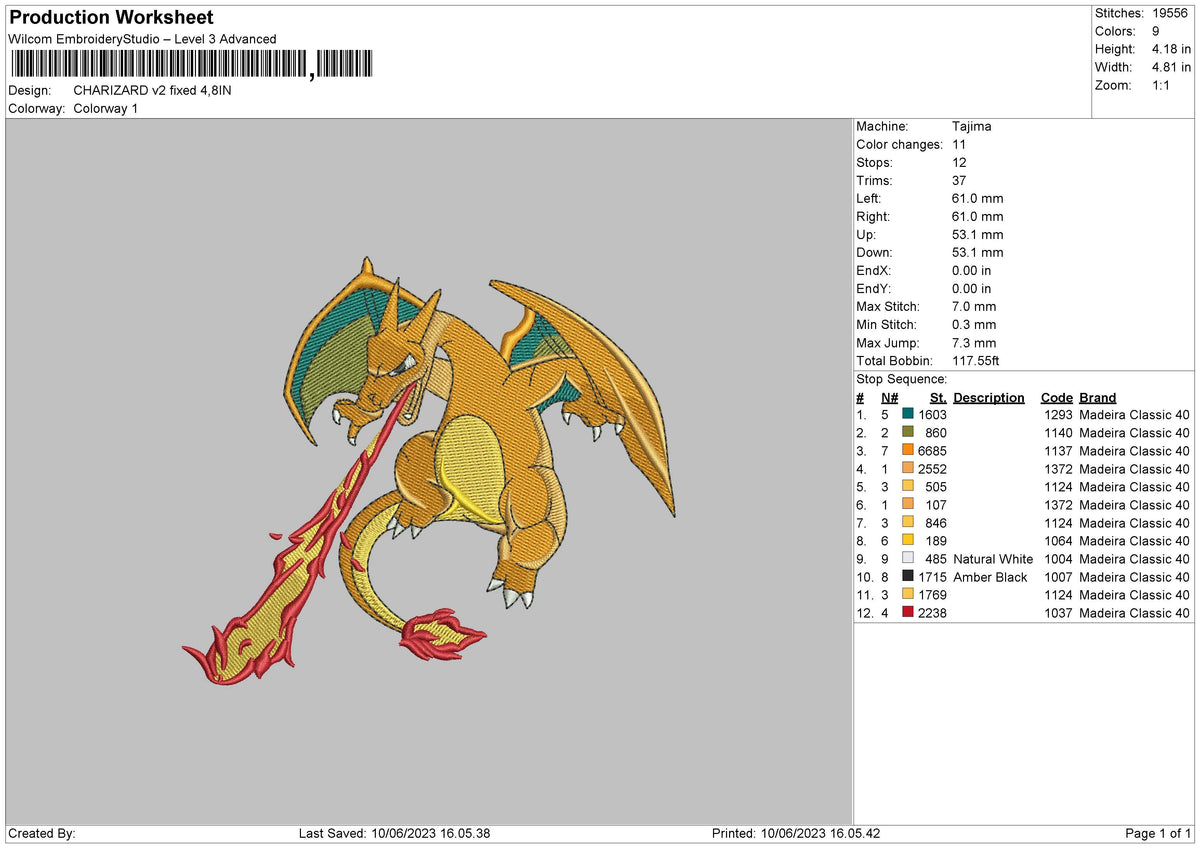
Task: Click the Brand column header
Action: point(1097,397)
